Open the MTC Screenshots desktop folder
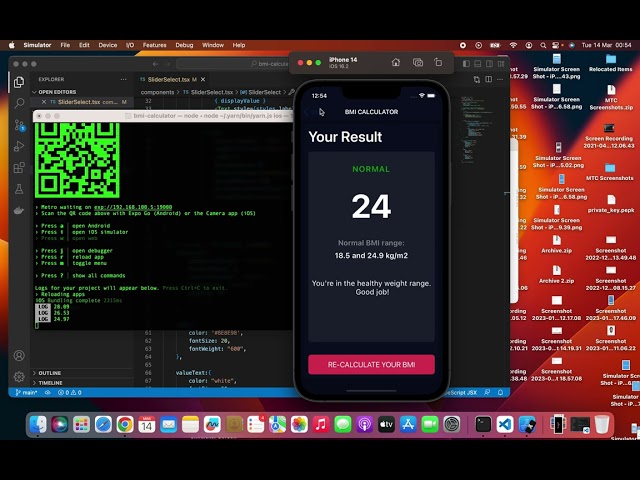The height and width of the screenshot is (480, 640). tap(610, 172)
